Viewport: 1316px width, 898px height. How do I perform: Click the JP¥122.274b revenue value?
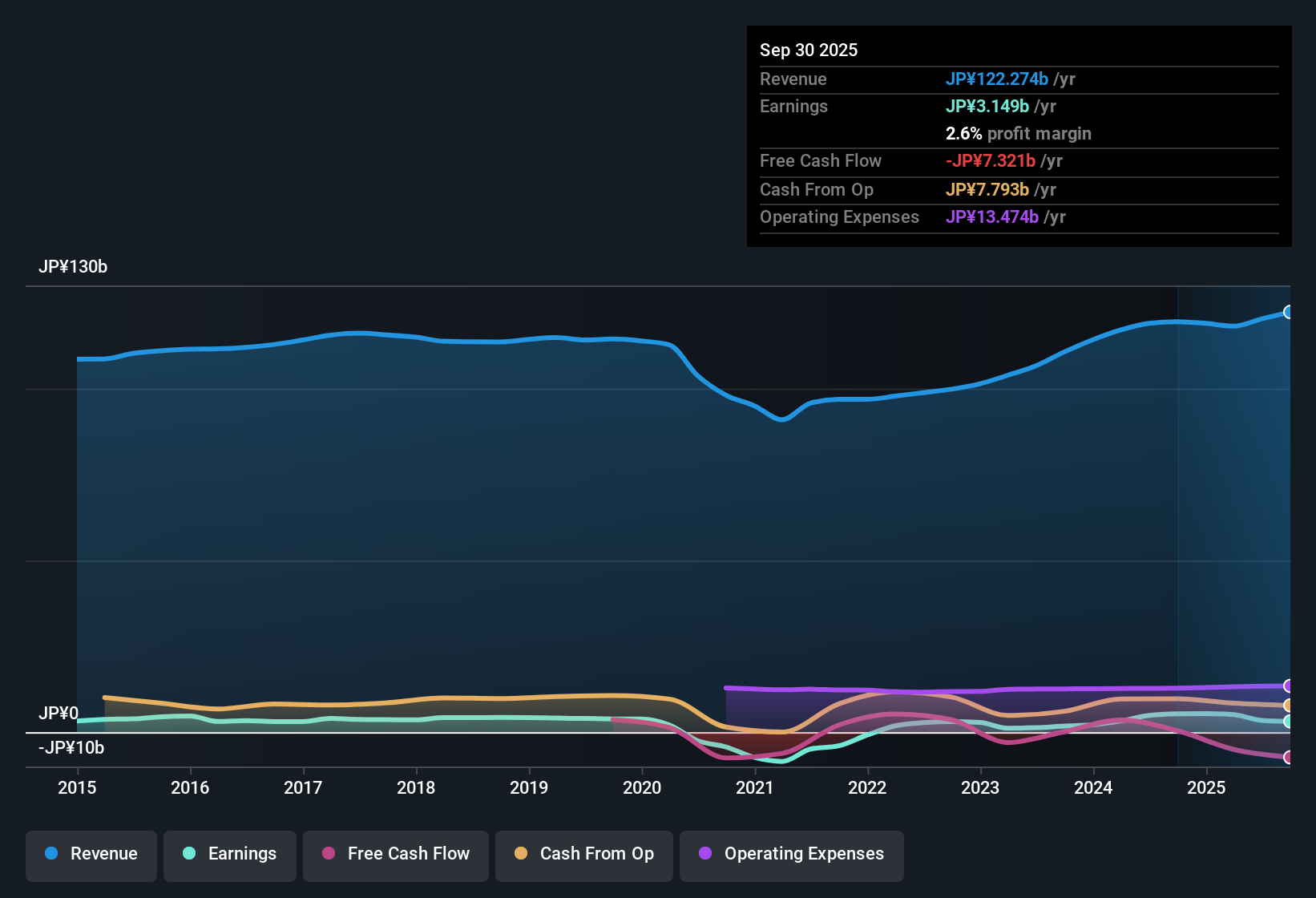click(x=997, y=79)
